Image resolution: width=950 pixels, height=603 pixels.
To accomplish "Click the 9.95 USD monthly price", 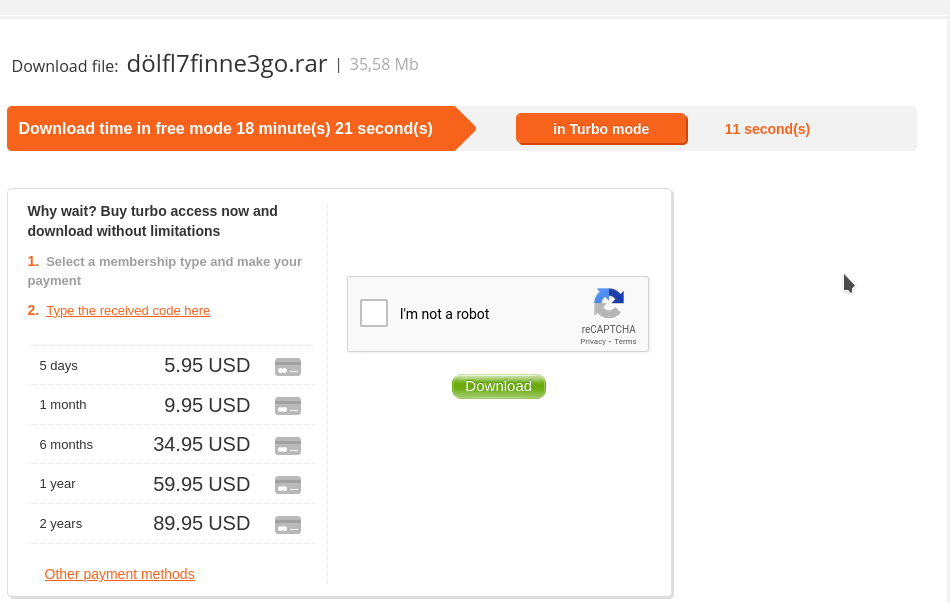I will tap(207, 405).
